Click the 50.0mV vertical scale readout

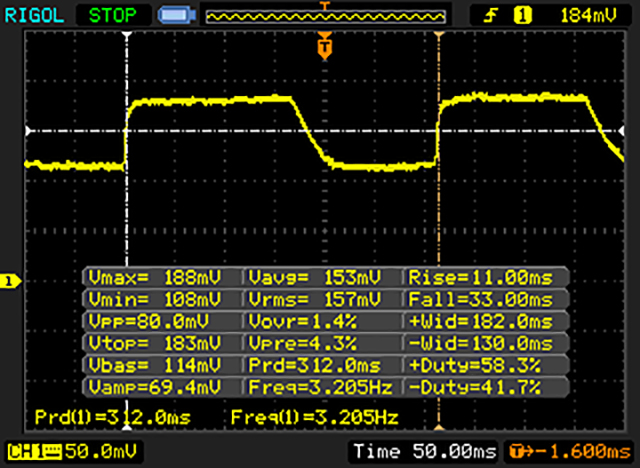[x=100, y=451]
